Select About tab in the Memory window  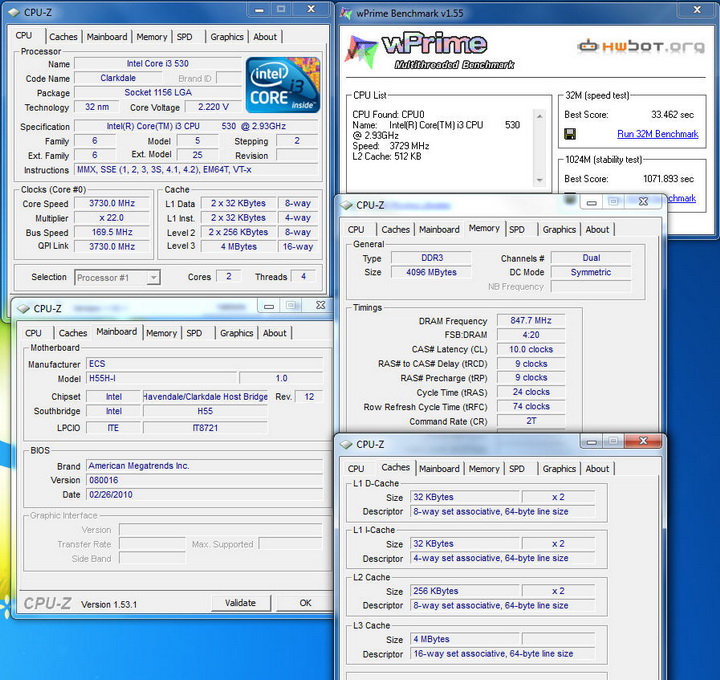point(597,230)
